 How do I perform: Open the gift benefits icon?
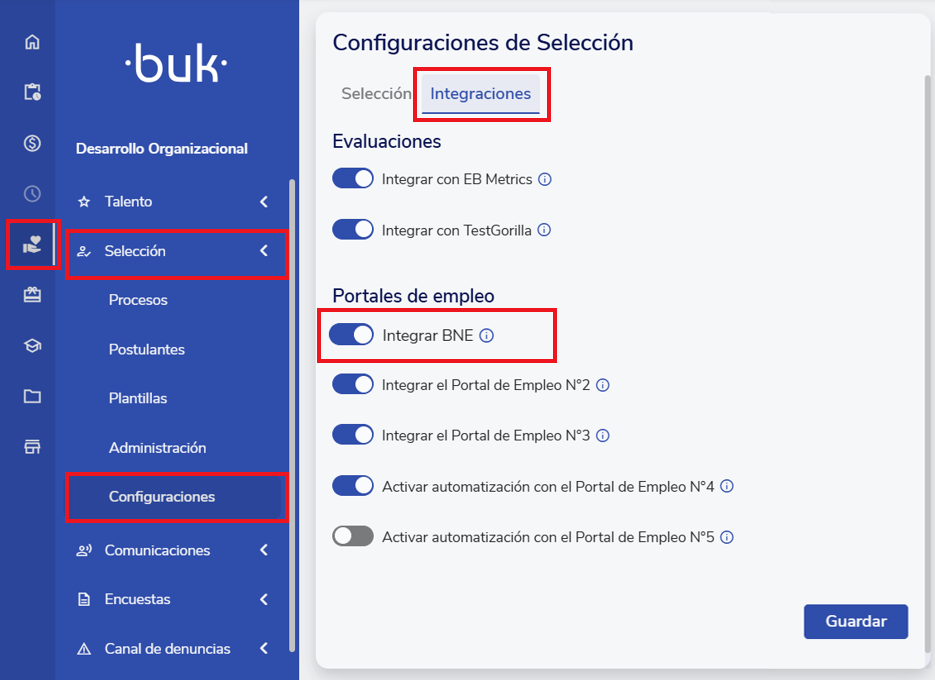pos(32,294)
